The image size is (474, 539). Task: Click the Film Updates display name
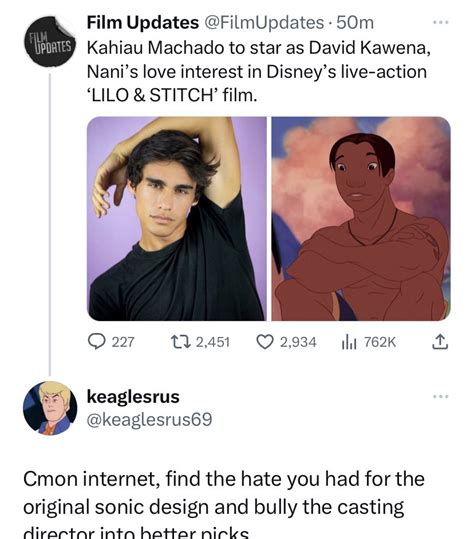(x=143, y=23)
